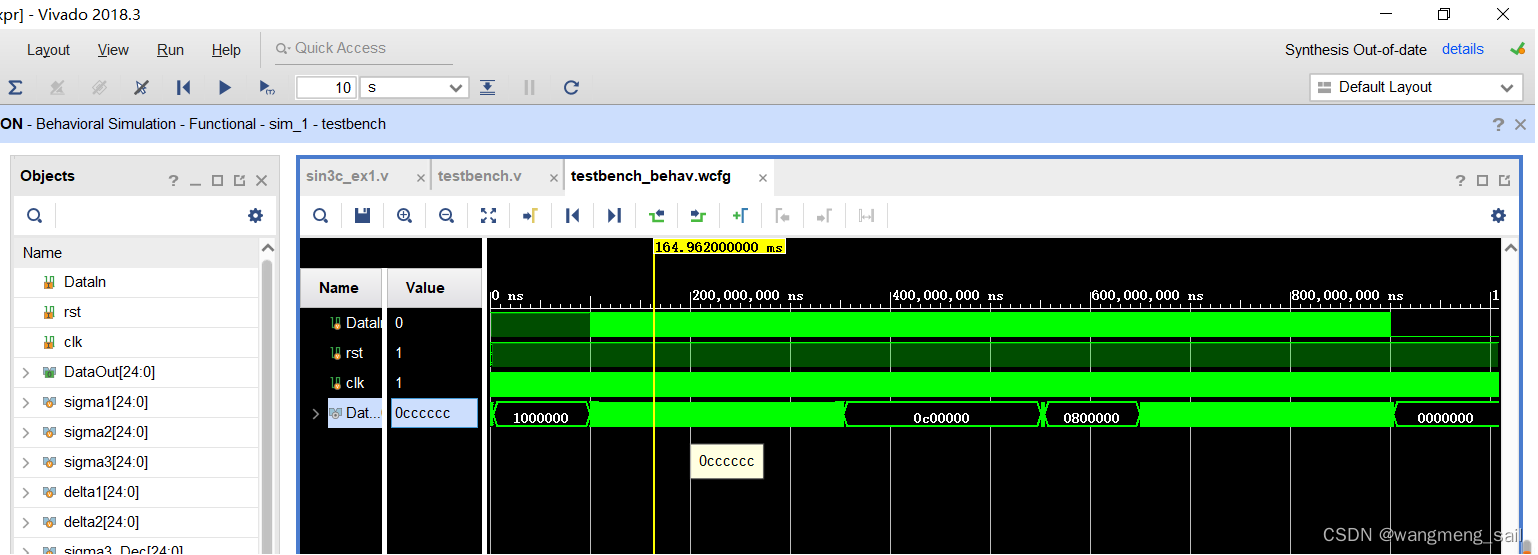Expand the sigma2[24:0] tree item
The image size is (1538, 555).
click(x=25, y=432)
